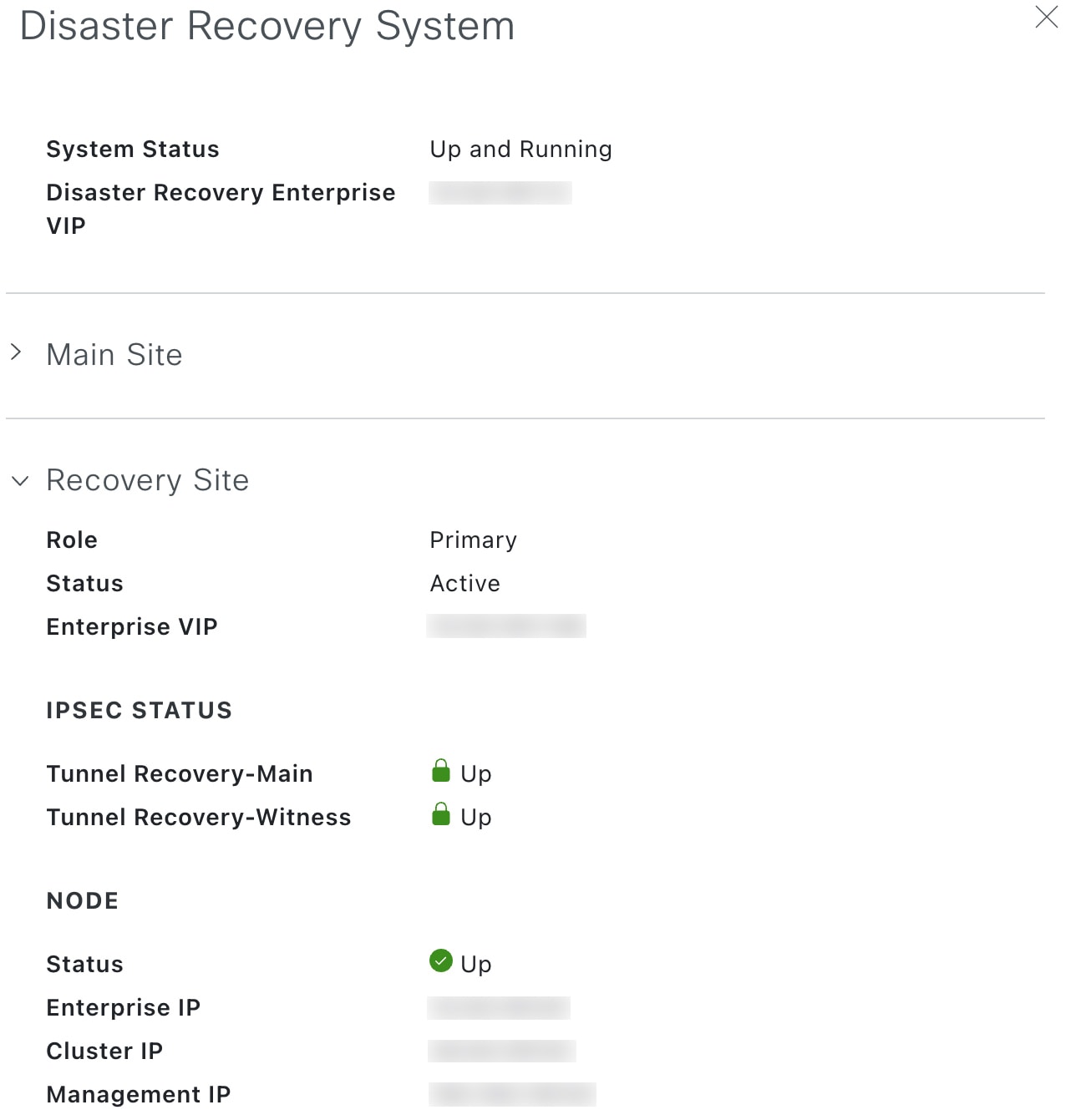Screen dimensions: 1071x1120
Task: Click the Recovery Site heading
Action: pyautogui.click(x=148, y=480)
